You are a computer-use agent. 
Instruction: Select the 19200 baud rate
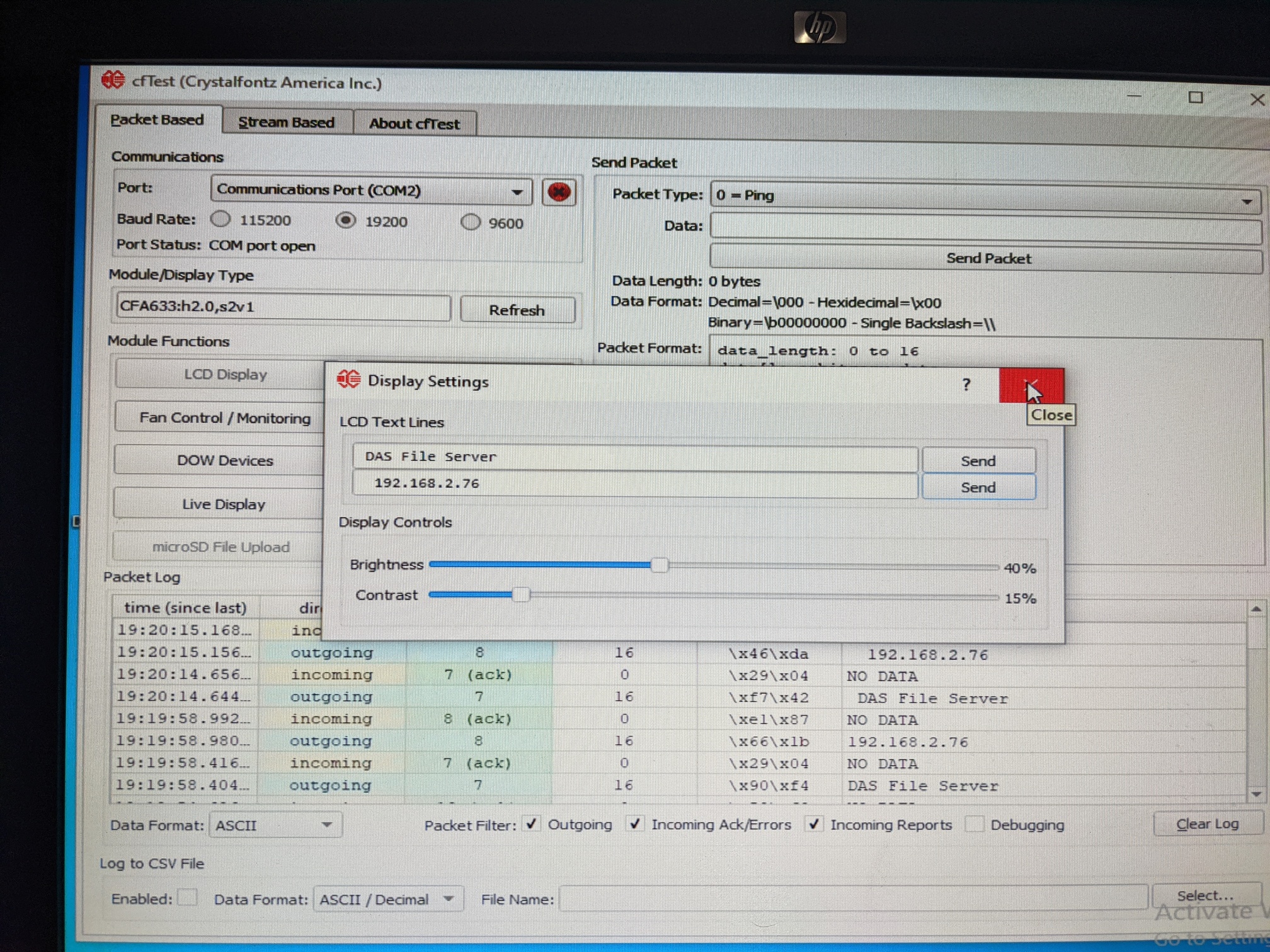click(x=345, y=220)
